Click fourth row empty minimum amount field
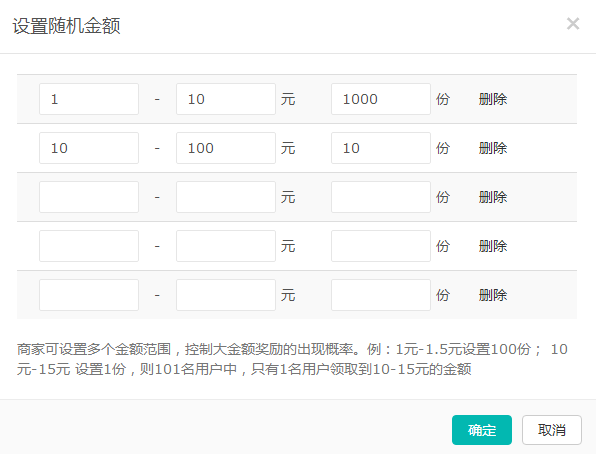The image size is (596, 454). [89, 246]
